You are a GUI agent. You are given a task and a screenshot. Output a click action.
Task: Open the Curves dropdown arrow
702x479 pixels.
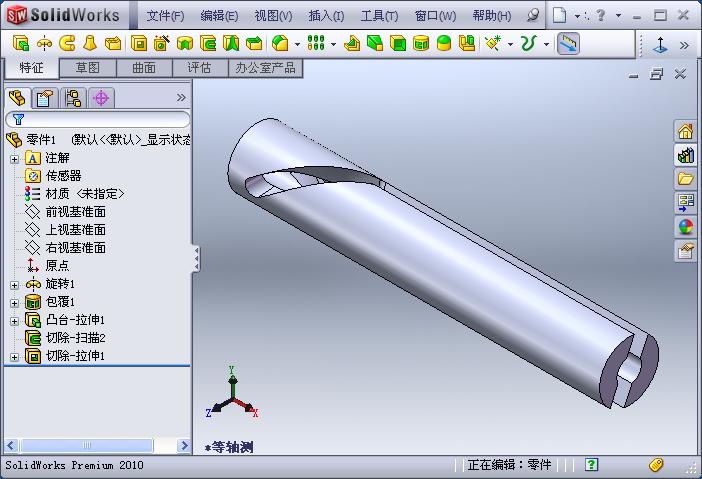pyautogui.click(x=546, y=44)
